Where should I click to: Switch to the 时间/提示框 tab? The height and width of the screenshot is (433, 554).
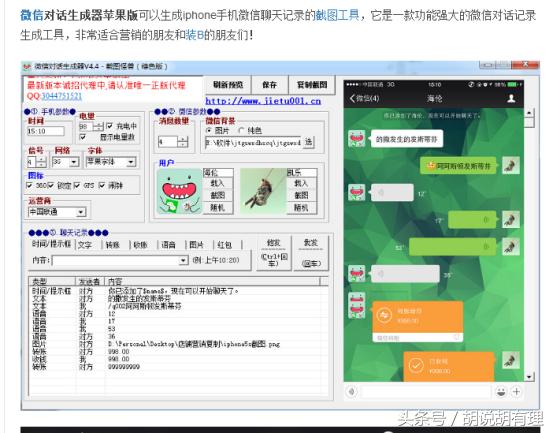click(51, 244)
